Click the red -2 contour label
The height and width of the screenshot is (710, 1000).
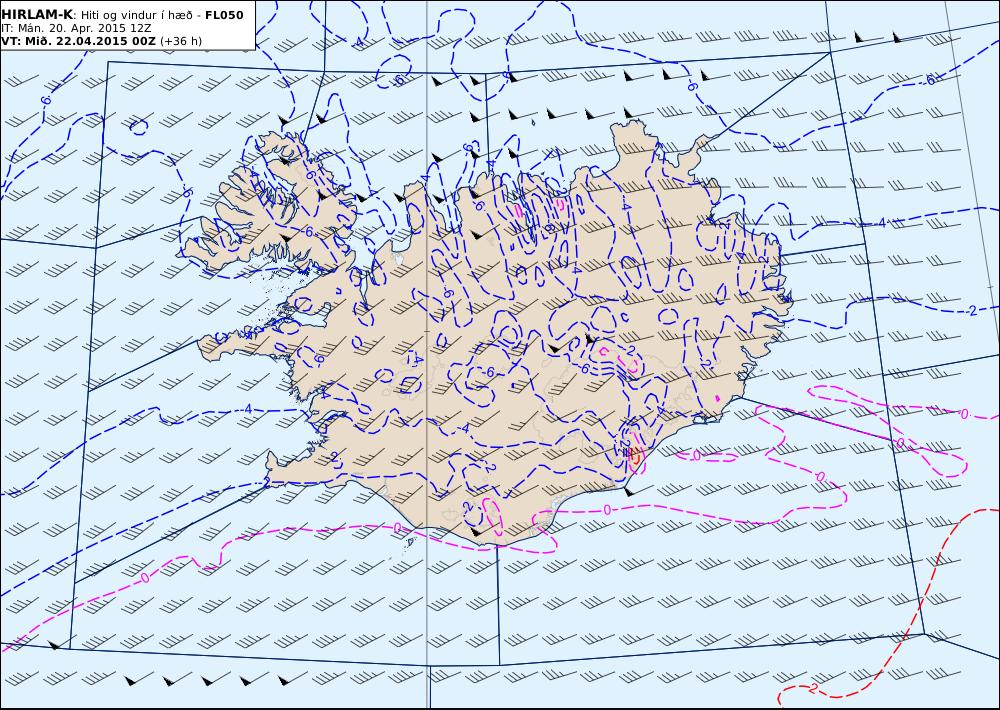(811, 688)
